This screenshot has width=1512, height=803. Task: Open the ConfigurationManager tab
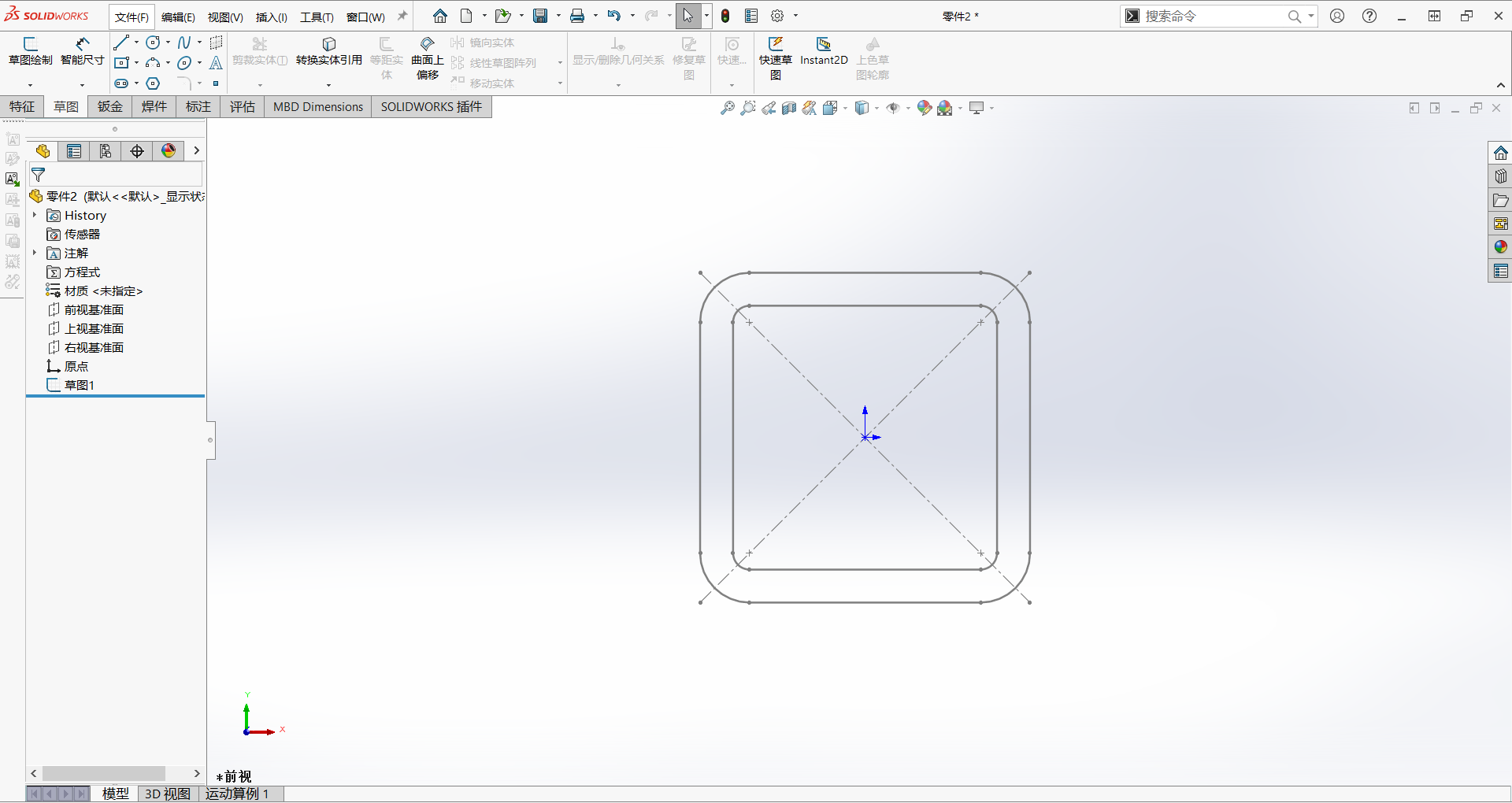(x=106, y=151)
